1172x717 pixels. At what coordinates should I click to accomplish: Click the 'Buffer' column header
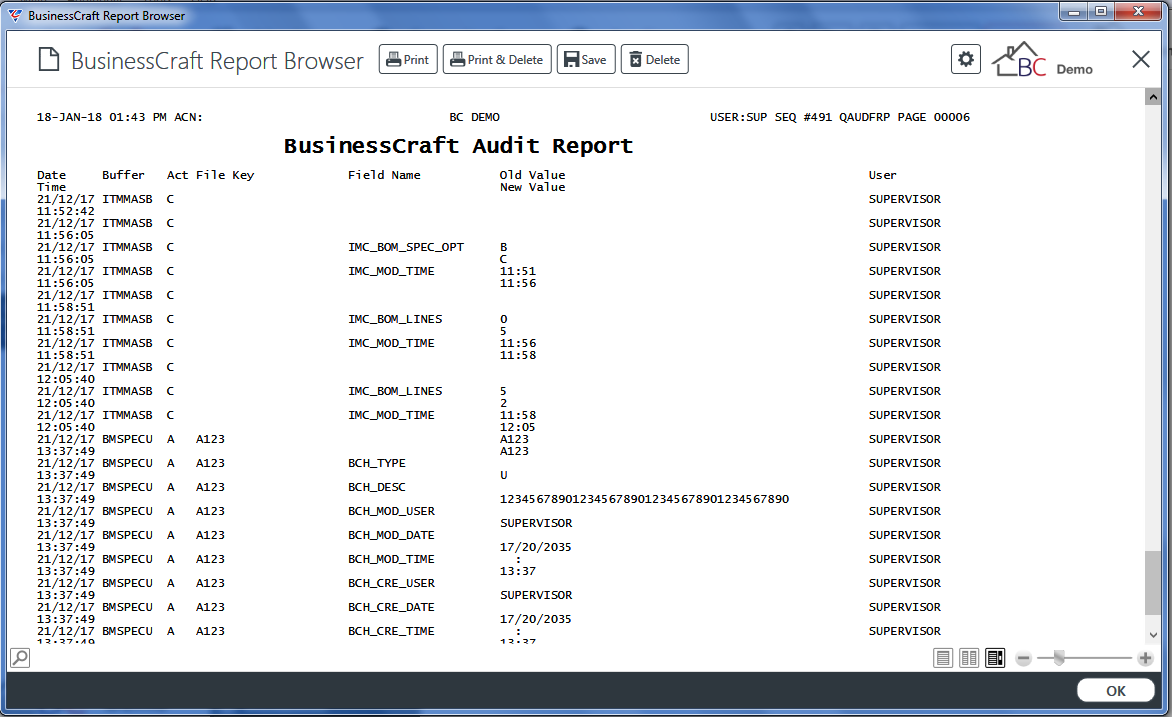pyautogui.click(x=123, y=175)
